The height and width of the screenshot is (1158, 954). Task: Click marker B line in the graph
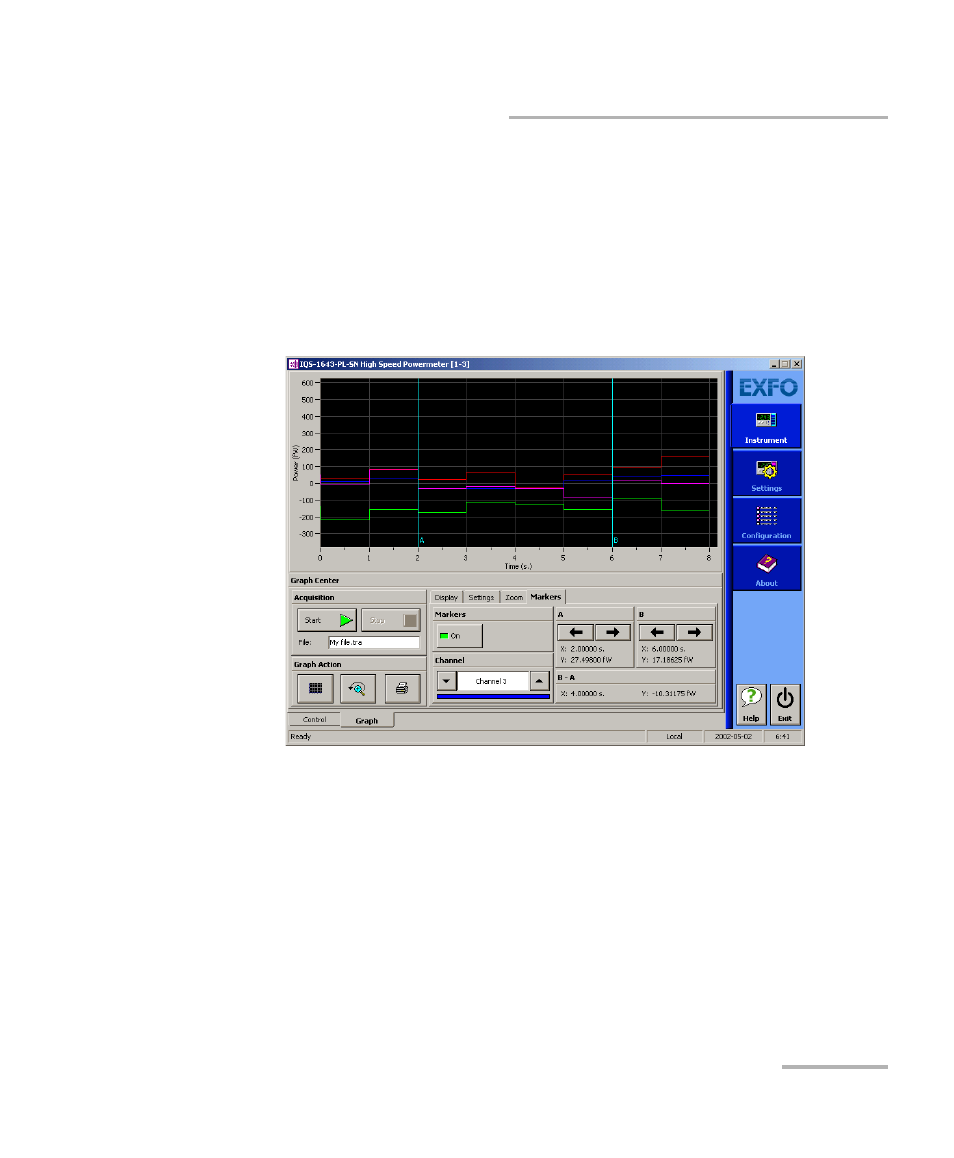(612, 463)
